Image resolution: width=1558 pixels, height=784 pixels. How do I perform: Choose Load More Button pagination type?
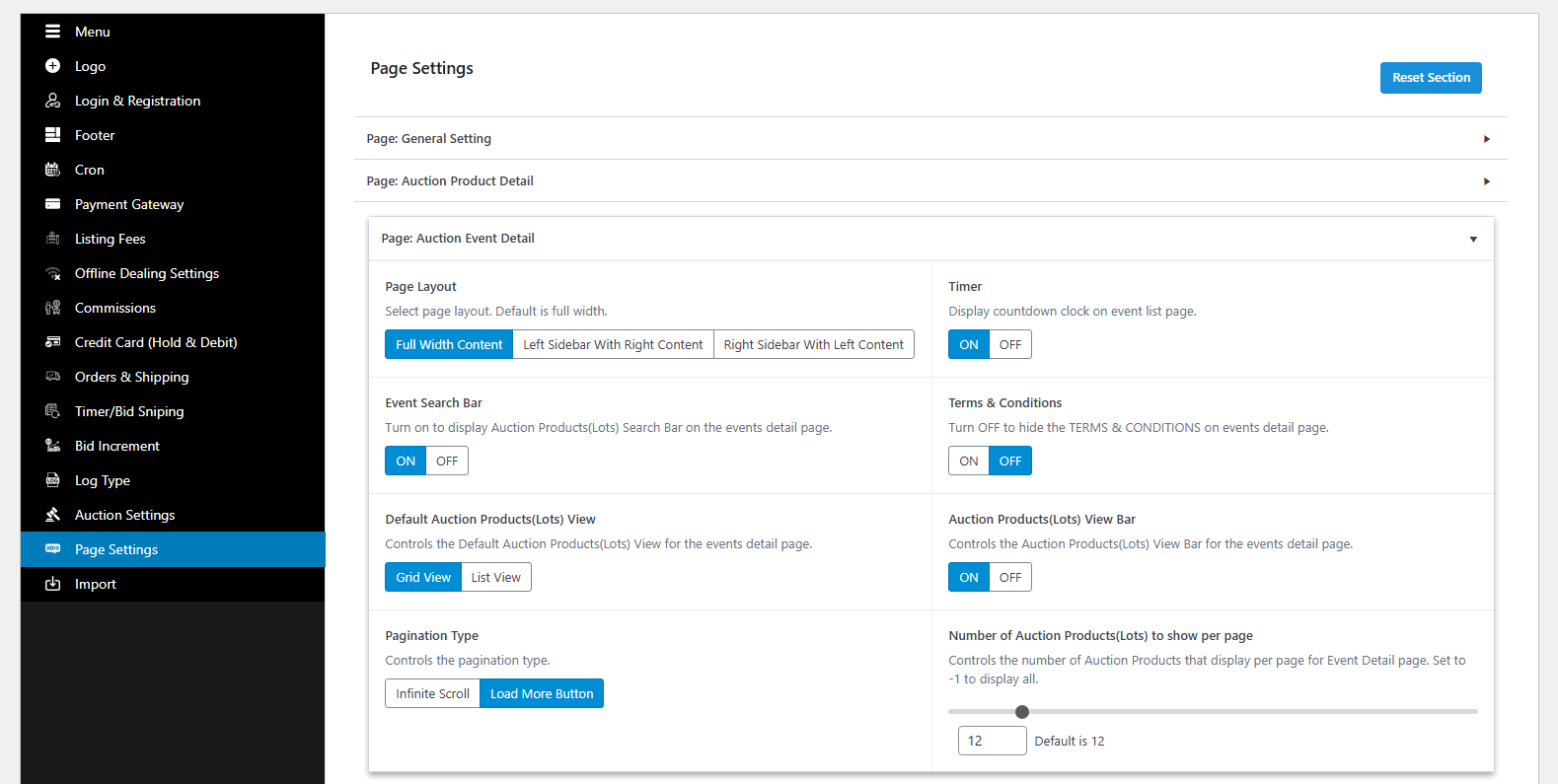pos(542,693)
